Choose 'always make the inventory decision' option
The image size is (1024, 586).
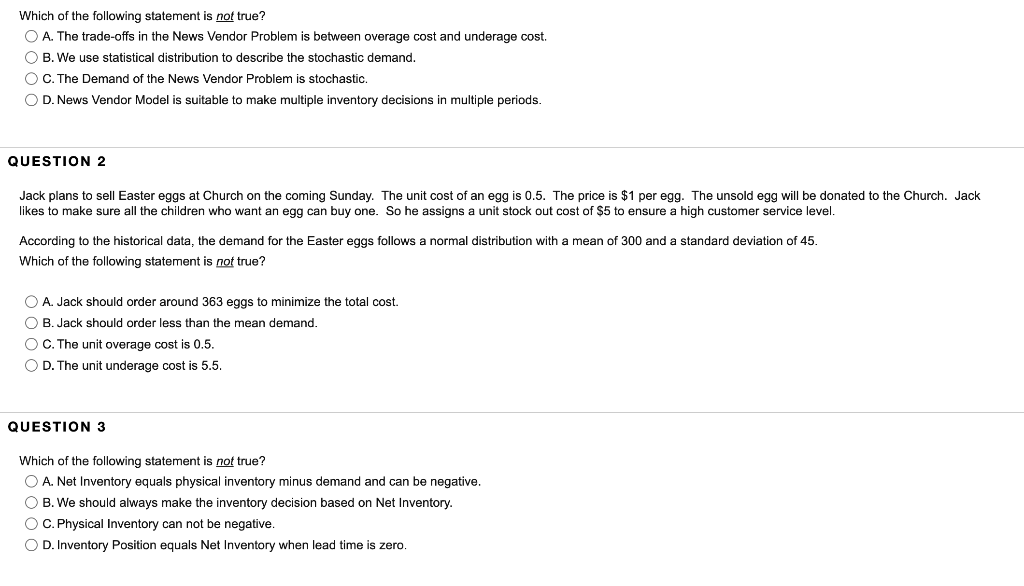click(33, 502)
